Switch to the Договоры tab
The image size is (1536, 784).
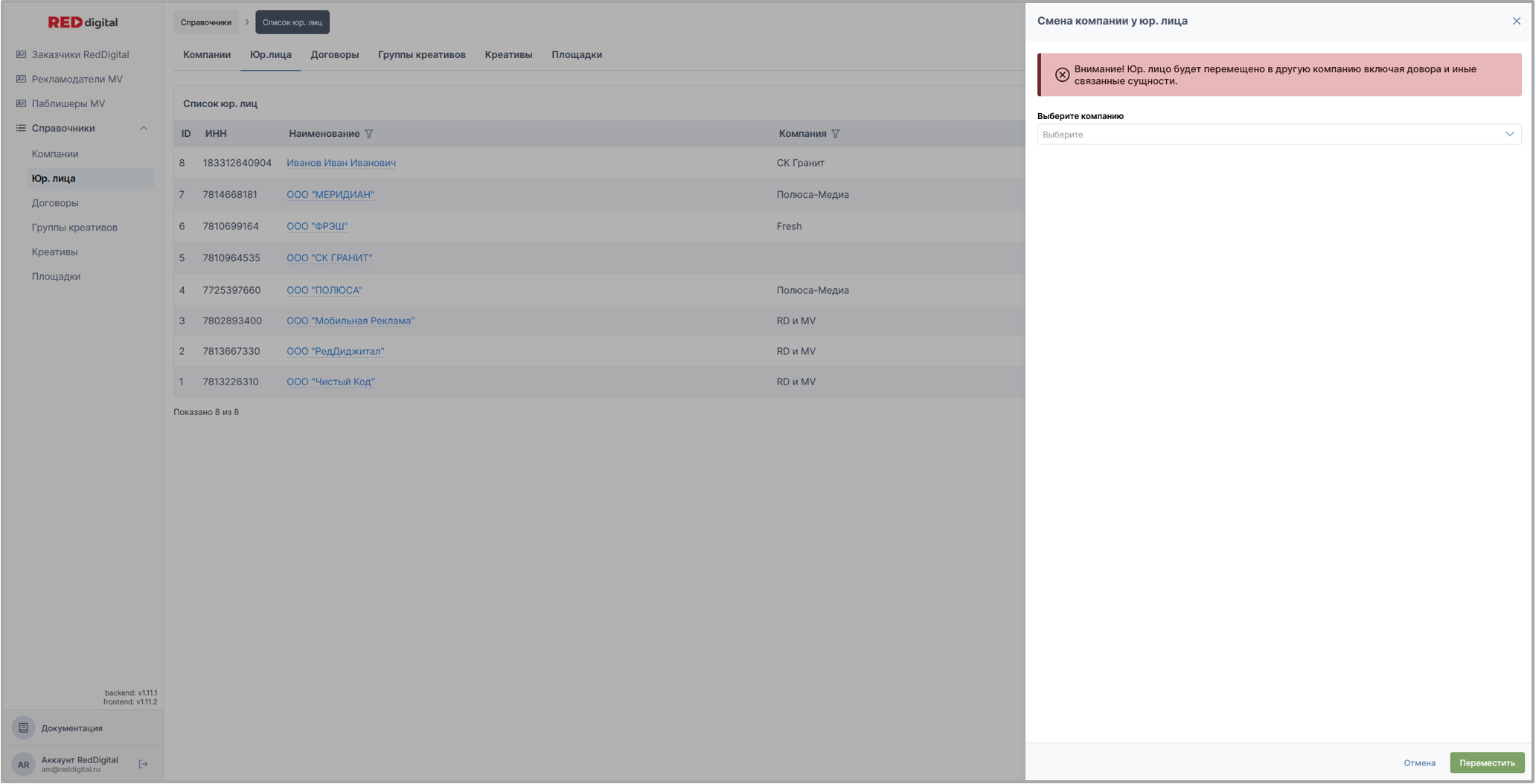[334, 54]
